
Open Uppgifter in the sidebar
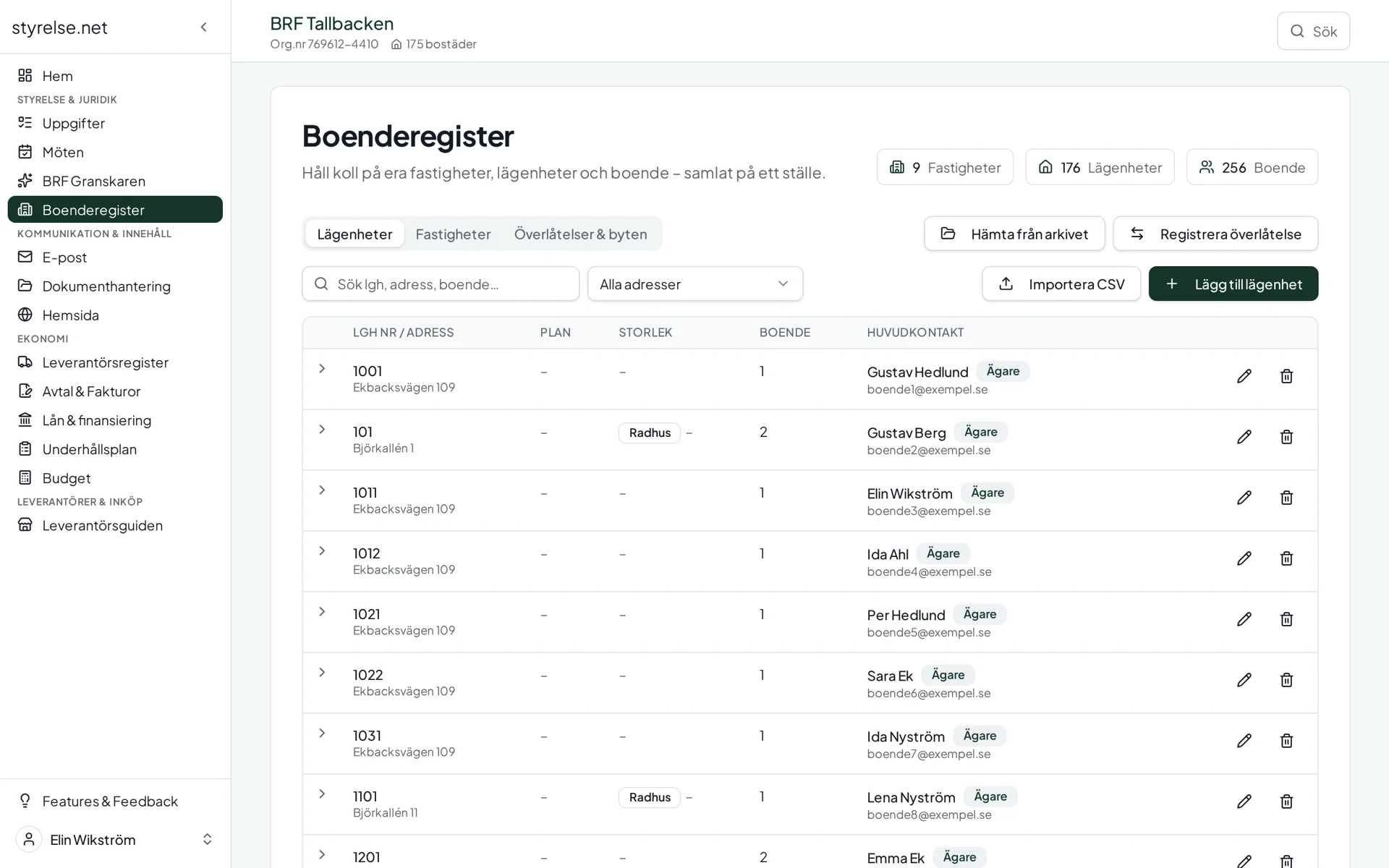coord(115,123)
